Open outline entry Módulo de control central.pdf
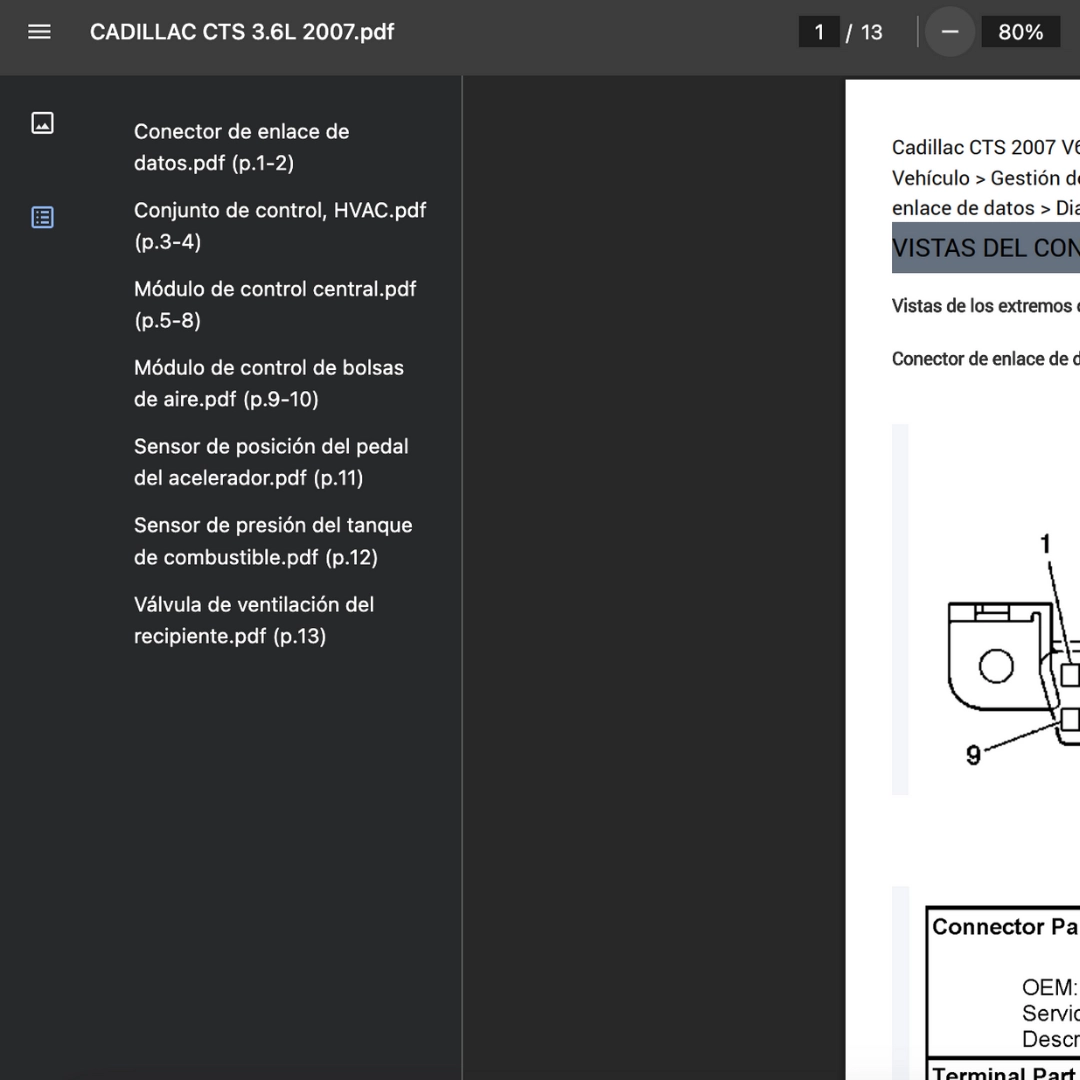The width and height of the screenshot is (1080, 1080). [275, 304]
